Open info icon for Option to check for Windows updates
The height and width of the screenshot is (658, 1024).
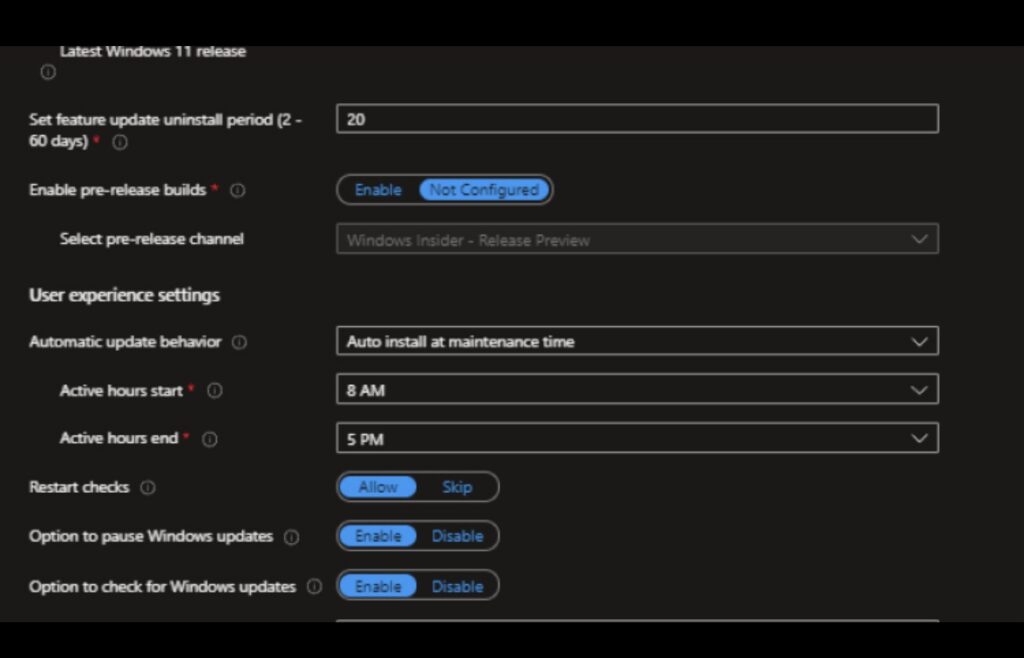[314, 587]
